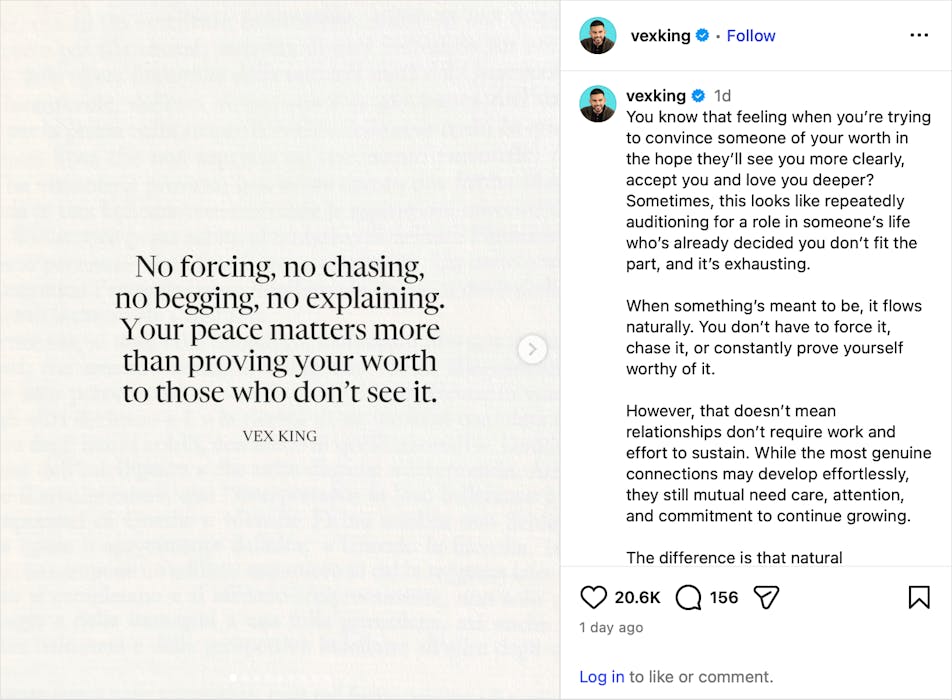View the 20.6K likes count

click(637, 597)
